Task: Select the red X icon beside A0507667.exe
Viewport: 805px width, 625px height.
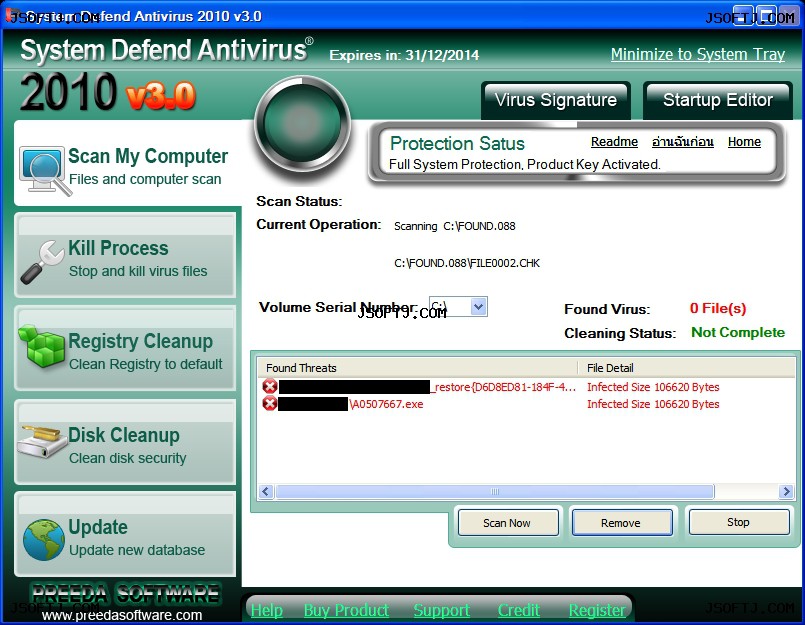Action: click(270, 404)
